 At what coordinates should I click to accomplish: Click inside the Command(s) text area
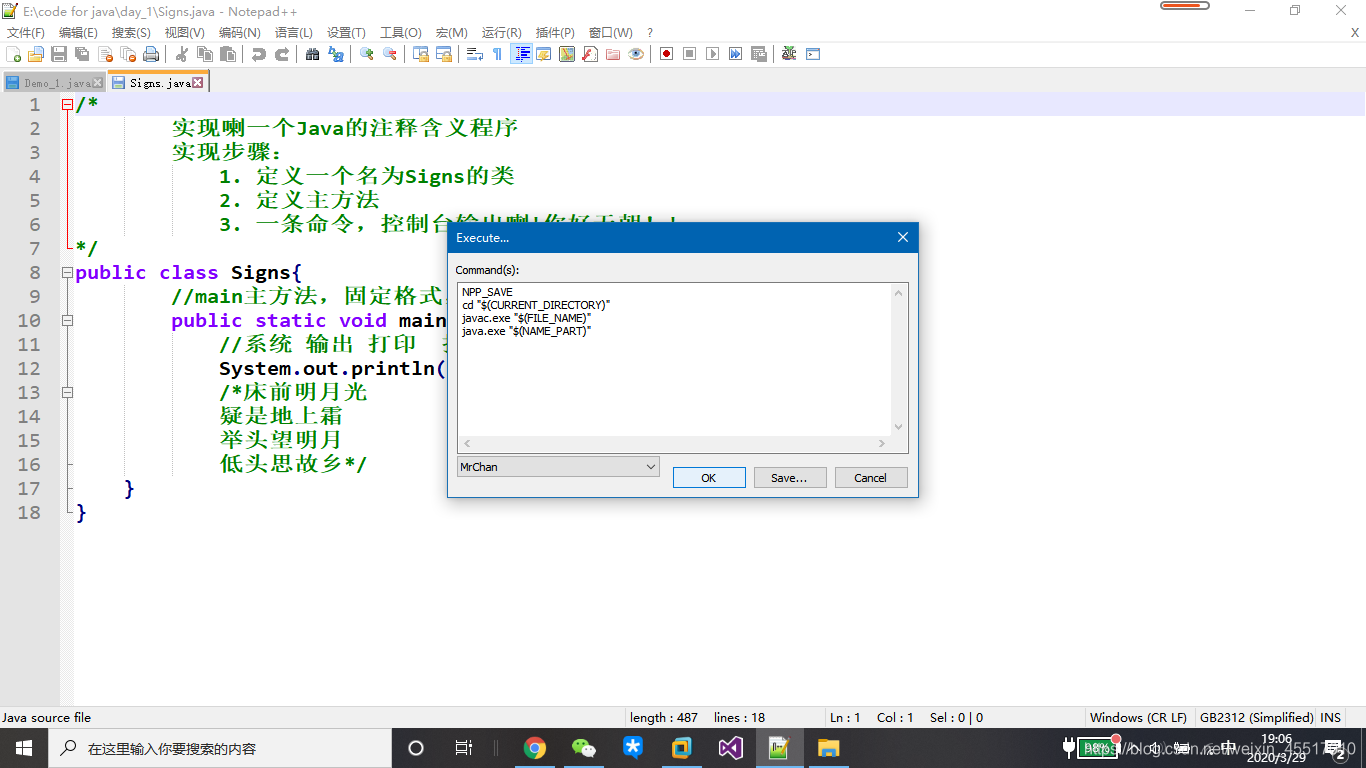pyautogui.click(x=673, y=359)
